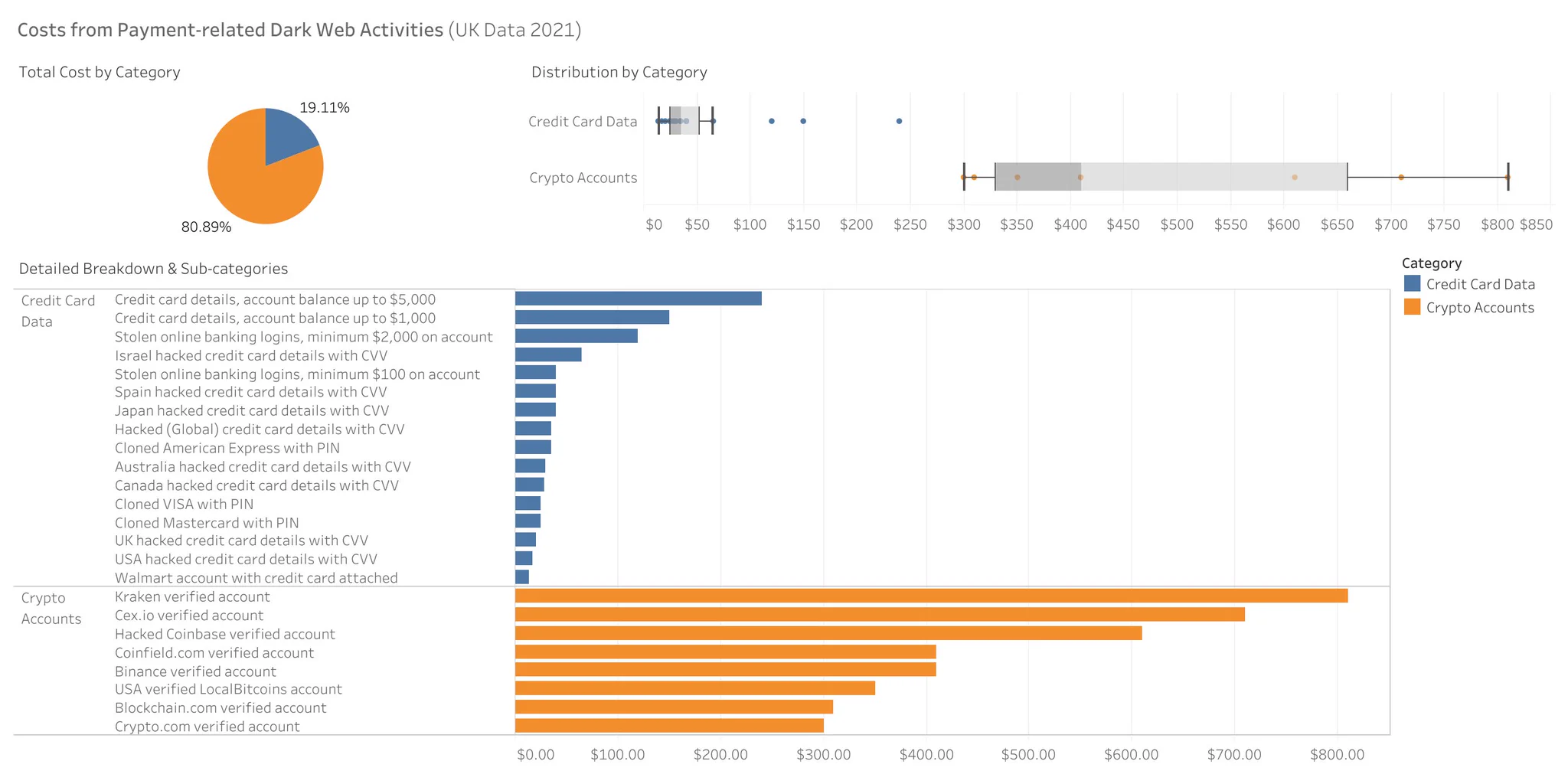
Task: Click the "Crypto Accounts" legend label
Action: (x=1480, y=308)
